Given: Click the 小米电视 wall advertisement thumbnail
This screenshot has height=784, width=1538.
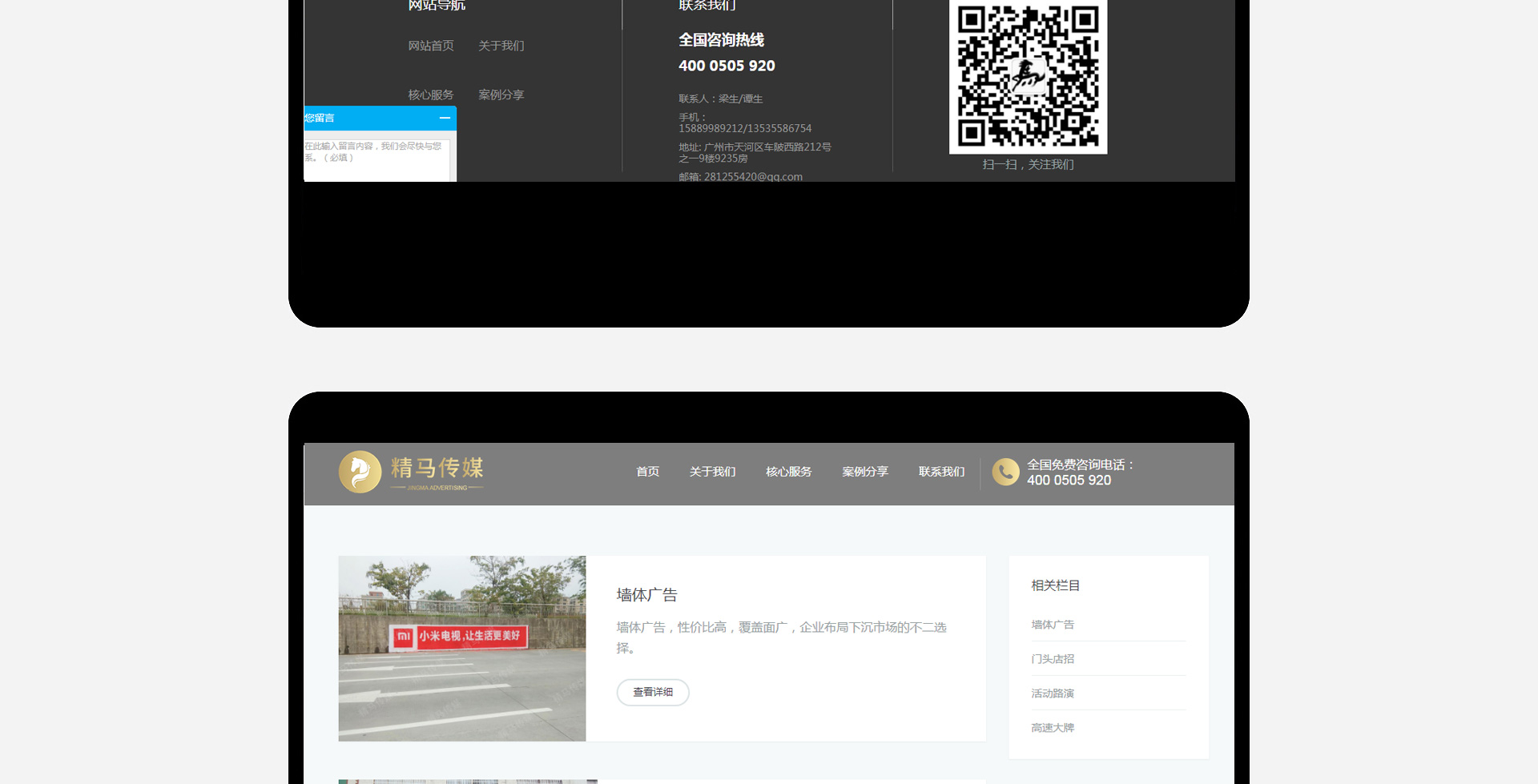Looking at the screenshot, I should 462,649.
